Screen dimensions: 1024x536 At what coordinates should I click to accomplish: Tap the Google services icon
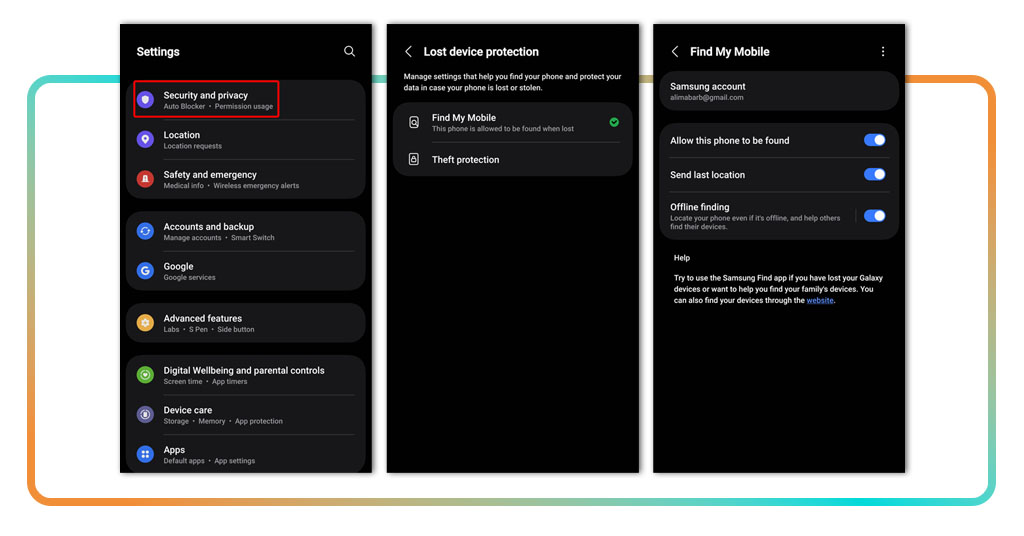tap(146, 271)
